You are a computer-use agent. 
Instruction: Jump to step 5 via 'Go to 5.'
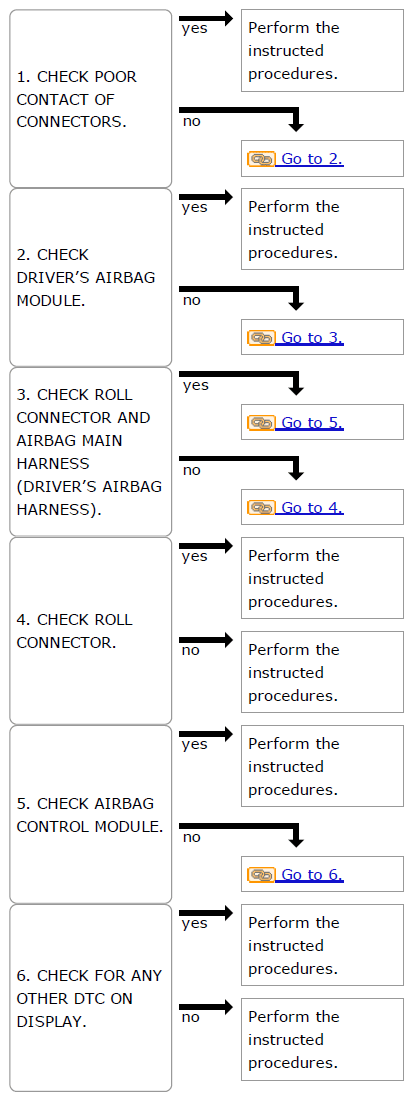pyautogui.click(x=310, y=423)
